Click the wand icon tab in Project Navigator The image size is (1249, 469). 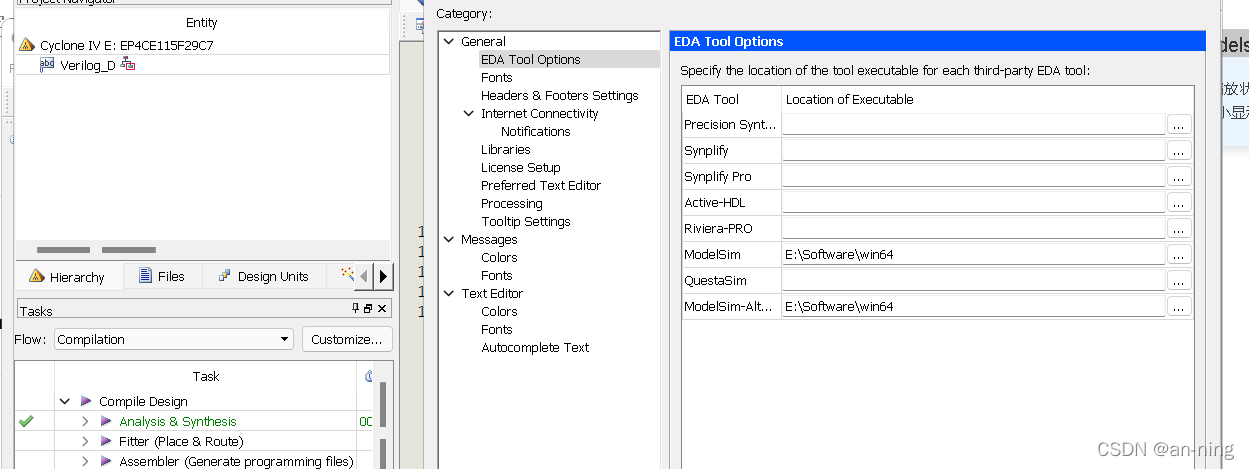coord(347,274)
